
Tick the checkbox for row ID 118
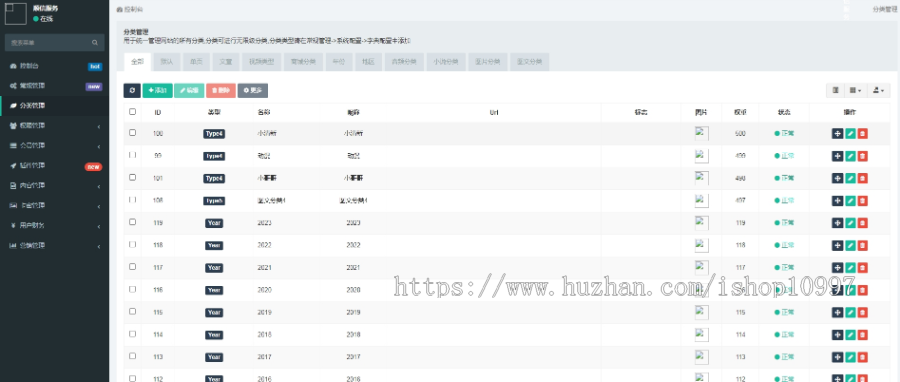tap(133, 244)
